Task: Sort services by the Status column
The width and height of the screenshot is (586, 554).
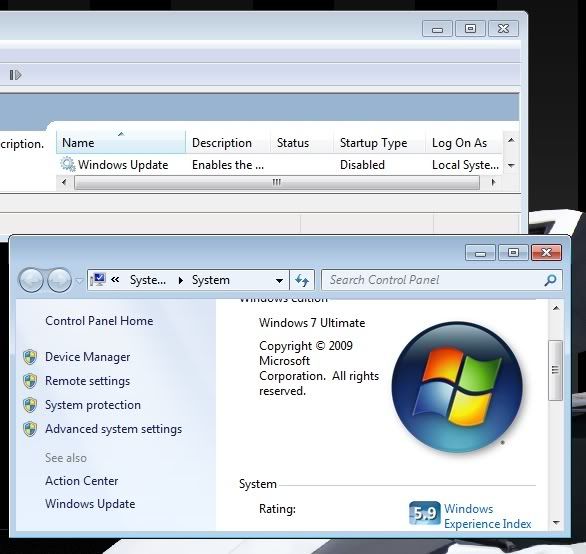Action: pos(301,142)
